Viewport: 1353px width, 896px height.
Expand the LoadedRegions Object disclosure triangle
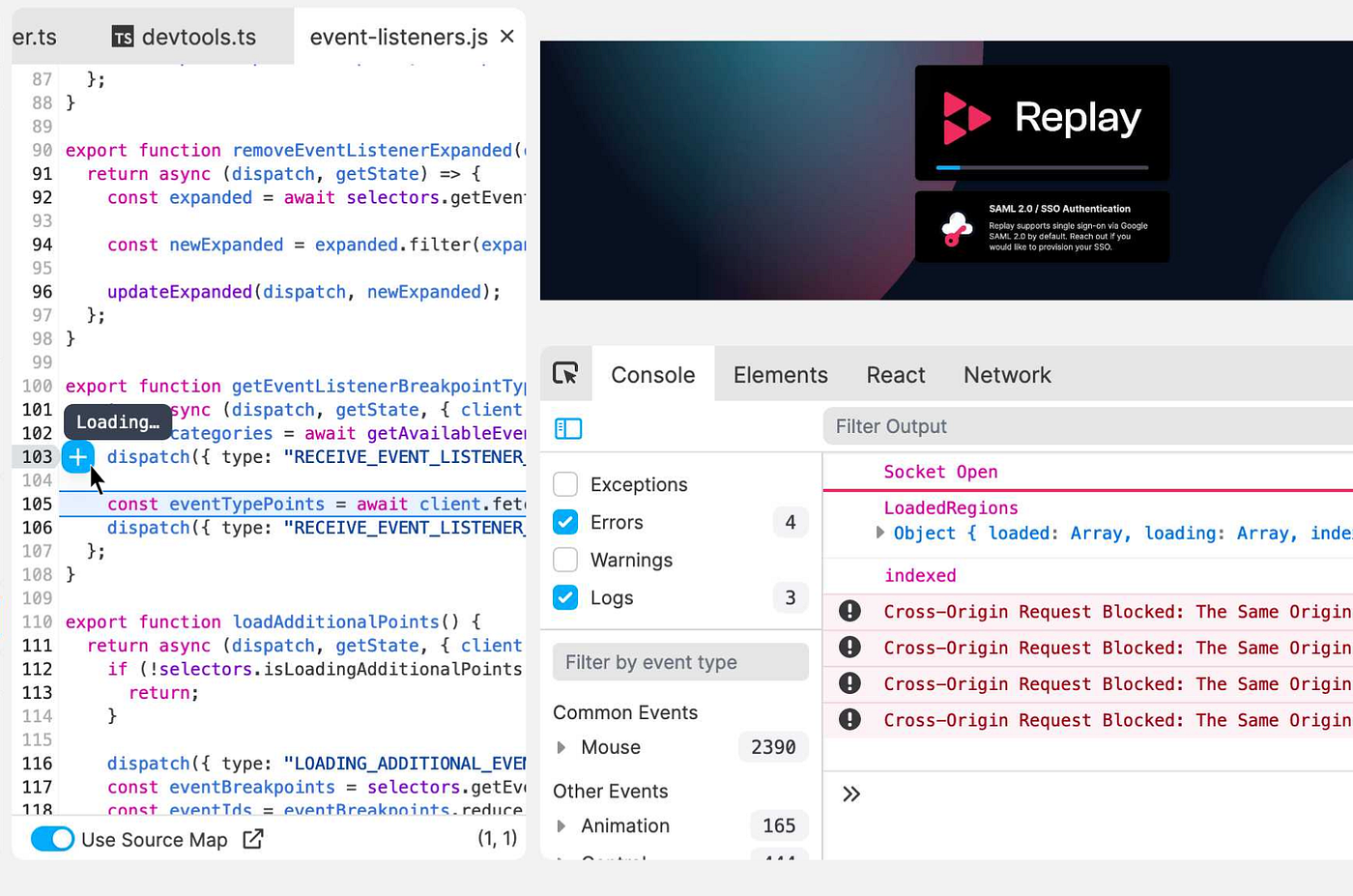tap(880, 533)
